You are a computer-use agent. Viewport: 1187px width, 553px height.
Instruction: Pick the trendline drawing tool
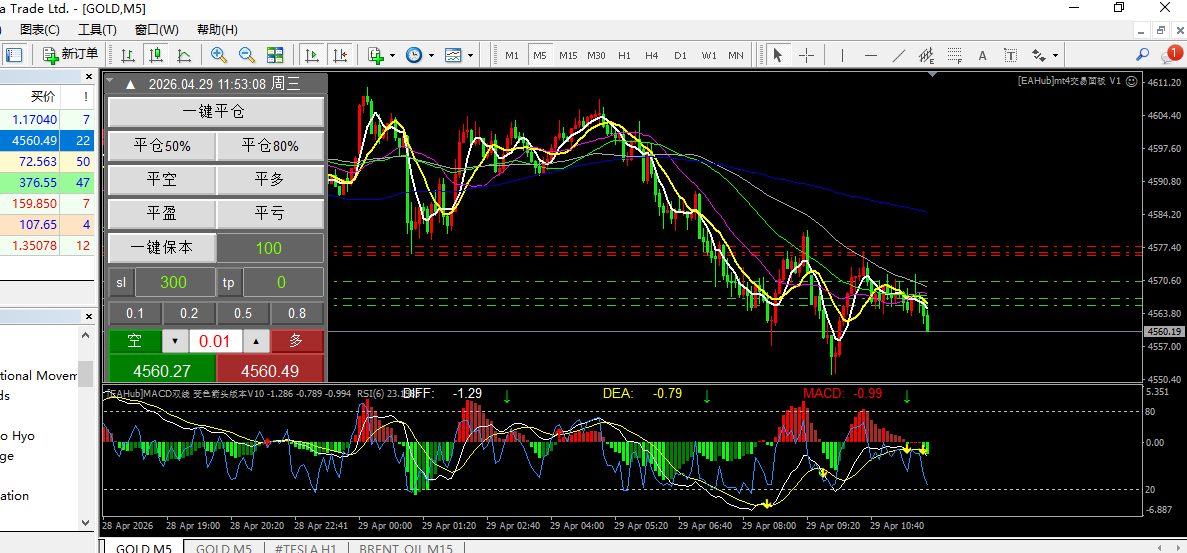898,55
